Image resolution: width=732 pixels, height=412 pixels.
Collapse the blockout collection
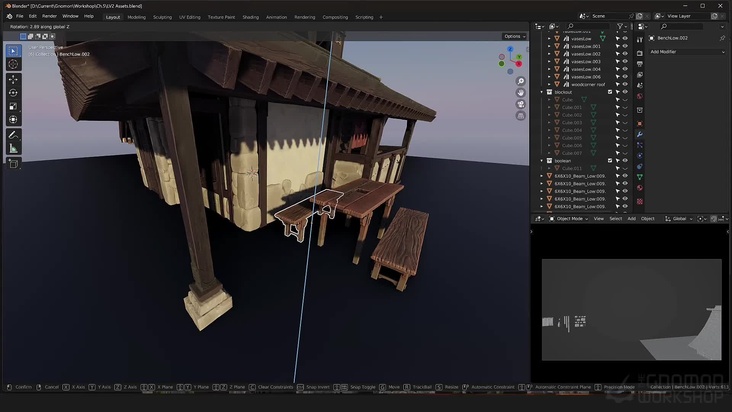click(542, 92)
